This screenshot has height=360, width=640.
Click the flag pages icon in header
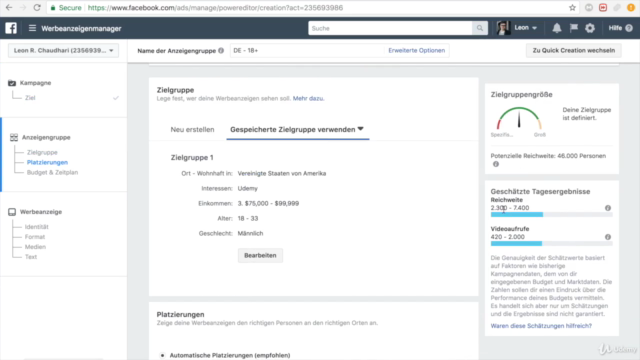573,28
